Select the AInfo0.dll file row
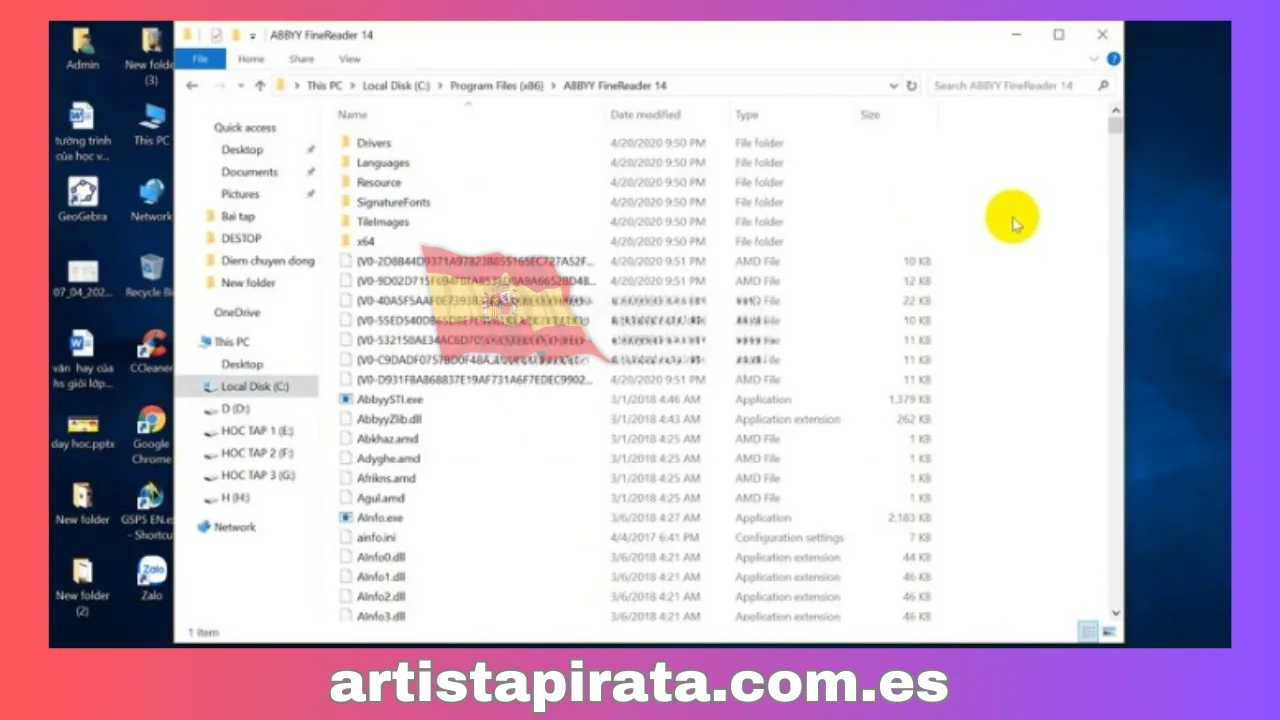 [381, 557]
